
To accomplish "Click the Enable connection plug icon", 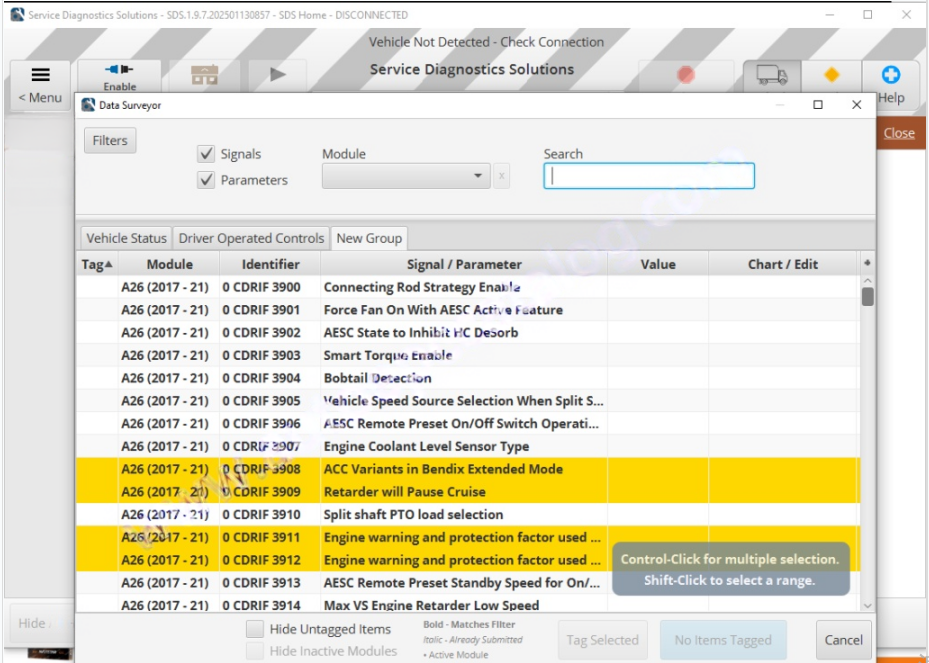I will pyautogui.click(x=119, y=70).
